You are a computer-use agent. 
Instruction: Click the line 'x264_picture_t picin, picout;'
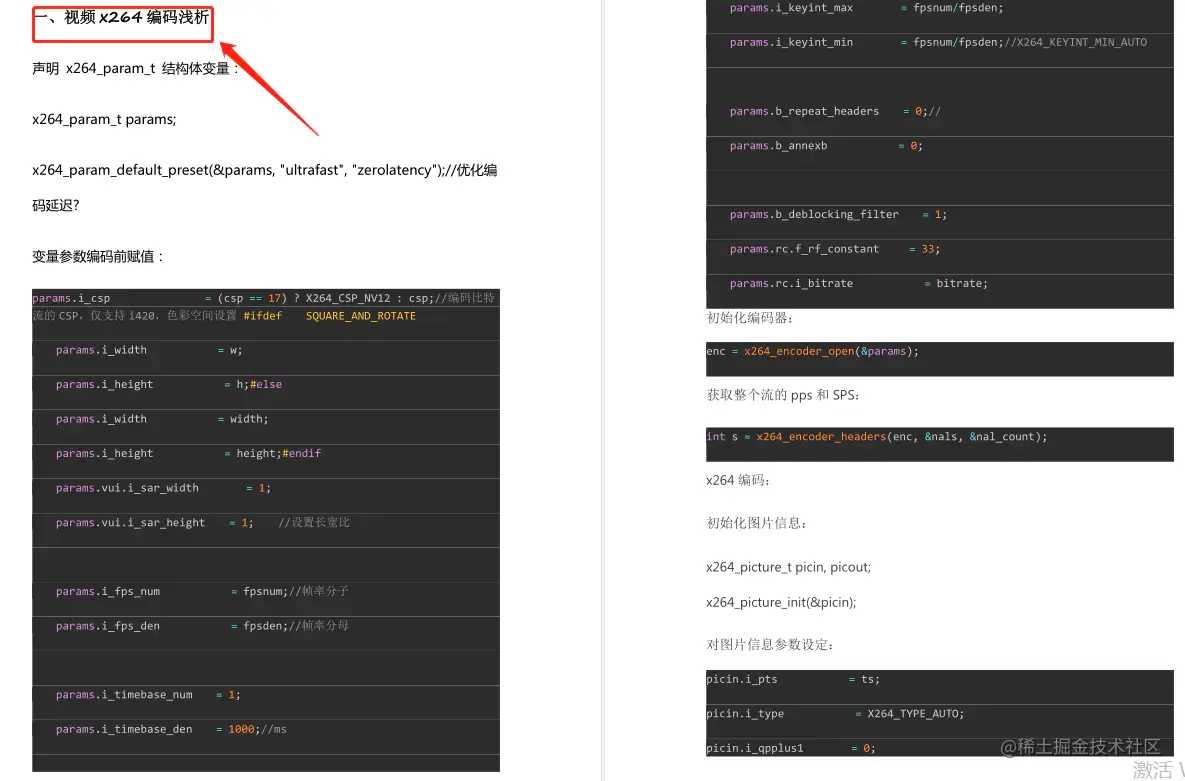click(788, 568)
